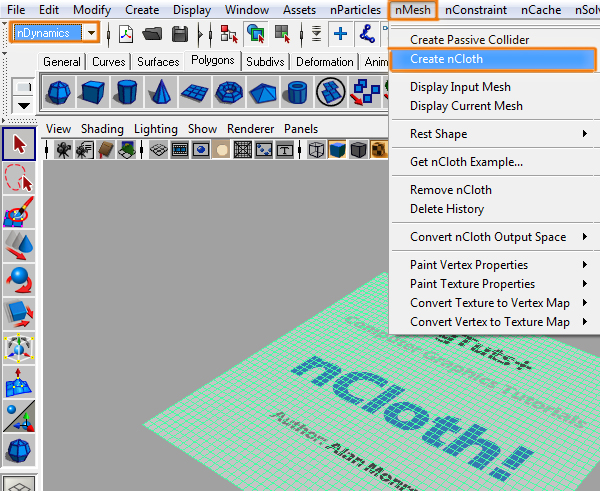
Task: Create a polygon pipe from shelf
Action: (x=297, y=92)
